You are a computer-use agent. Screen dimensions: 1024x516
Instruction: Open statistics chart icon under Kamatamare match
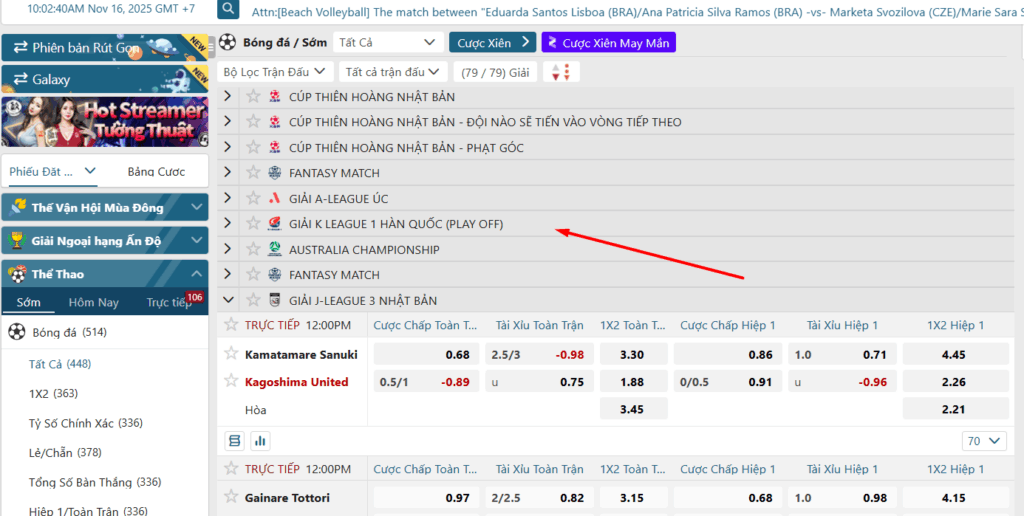click(261, 441)
